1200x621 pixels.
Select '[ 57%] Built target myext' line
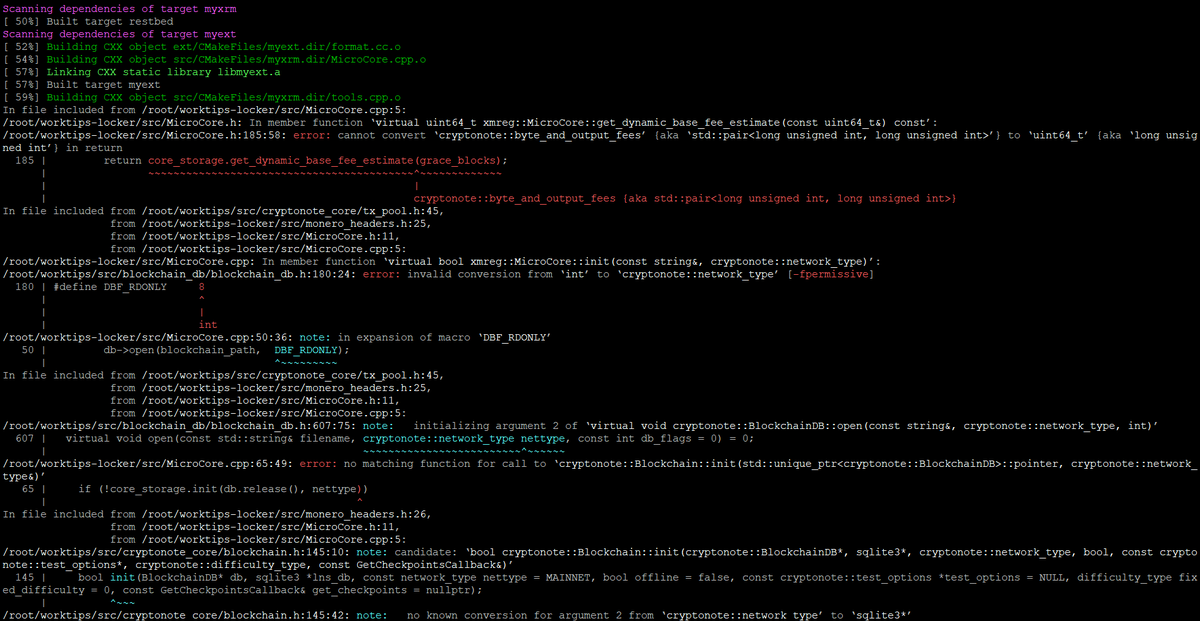[82, 85]
